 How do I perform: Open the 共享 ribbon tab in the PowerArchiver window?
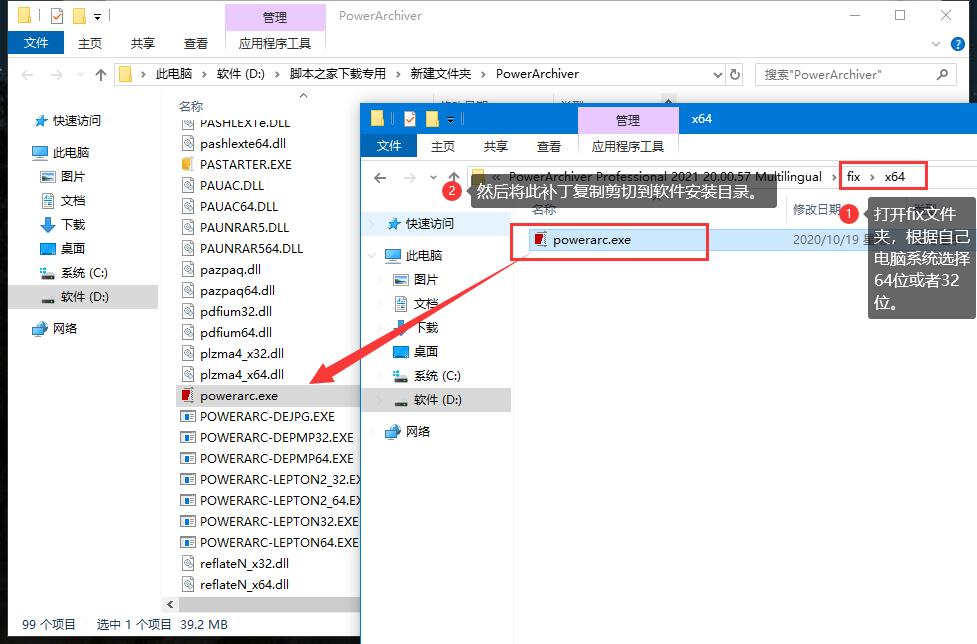pyautogui.click(x=143, y=43)
